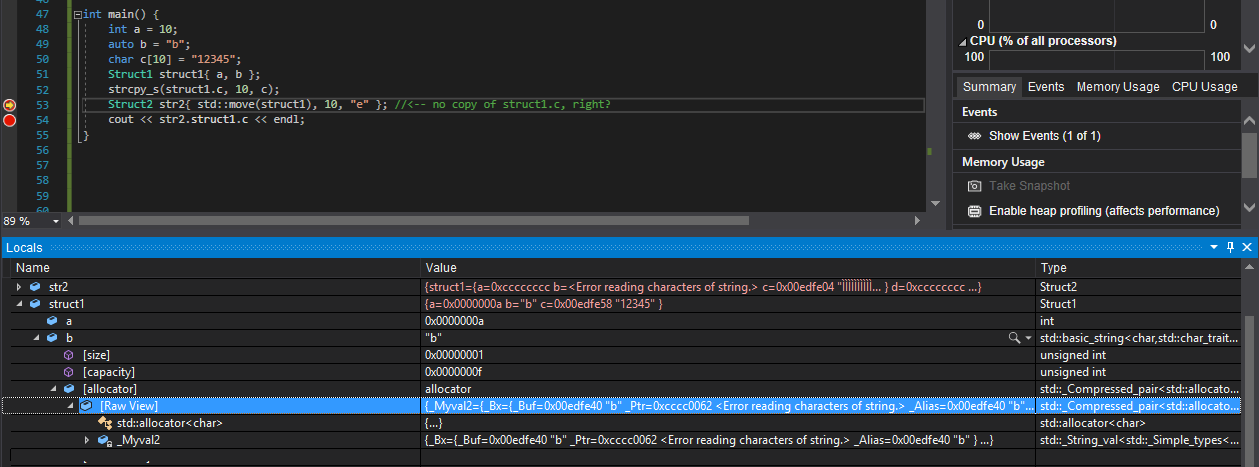
Task: Click the Value column header
Action: 728,268
